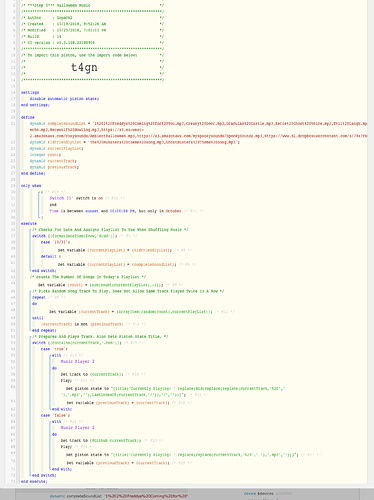Click 'currentTrack is not previousTrack' condition
This screenshot has height=500, width=374.
point(82,324)
